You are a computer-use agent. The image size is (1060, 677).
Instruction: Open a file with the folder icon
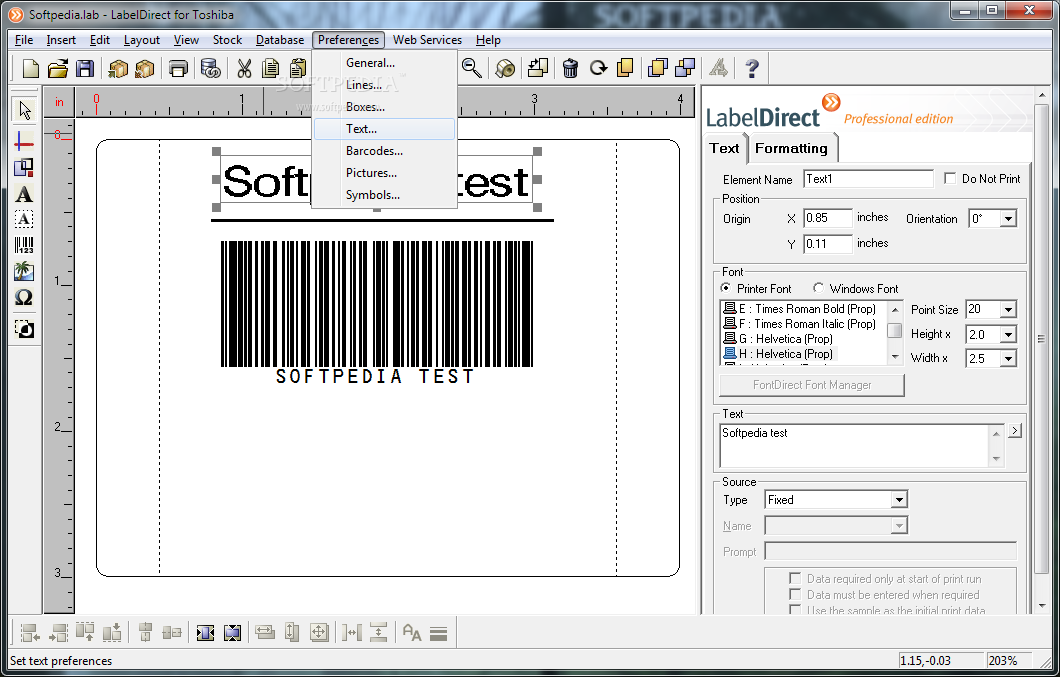(58, 68)
